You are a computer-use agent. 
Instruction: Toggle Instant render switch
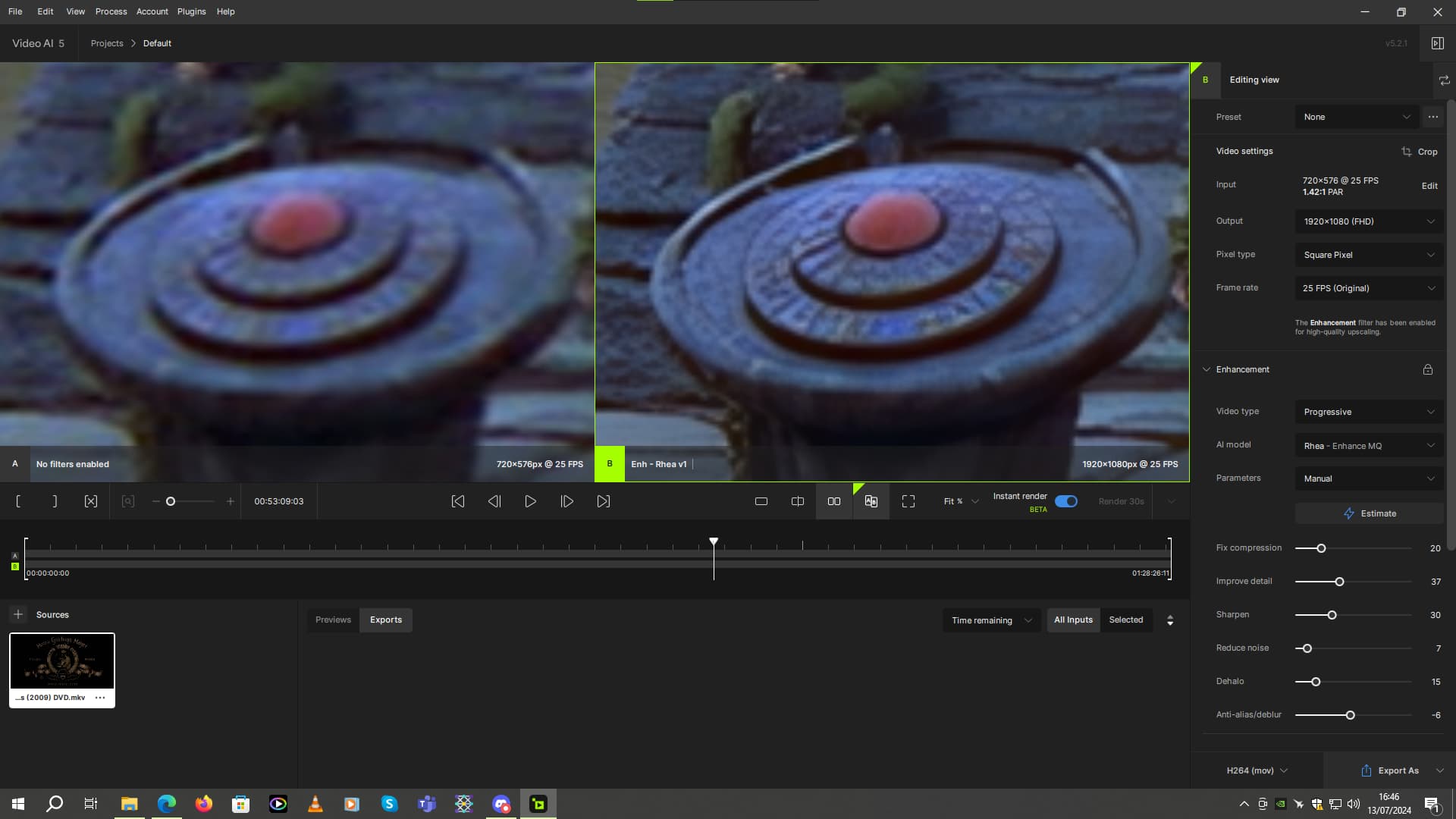tap(1066, 501)
